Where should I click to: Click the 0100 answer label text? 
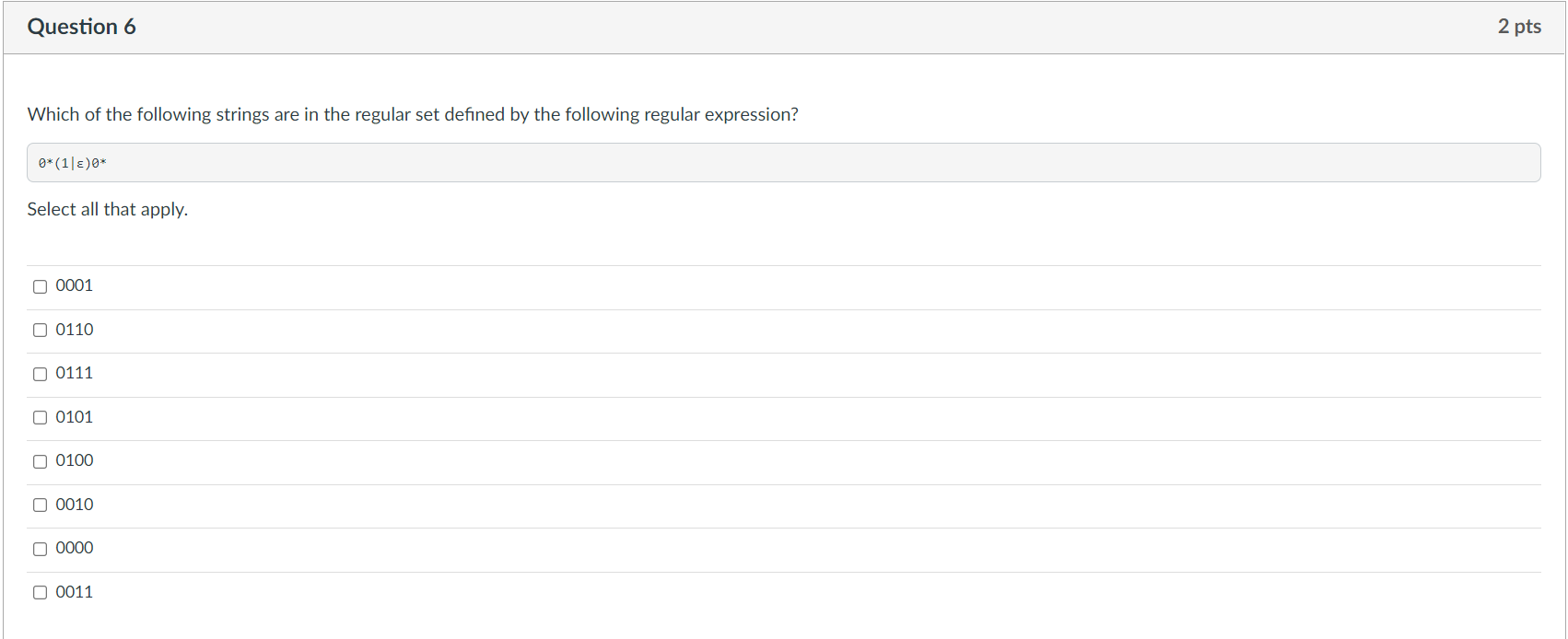tap(75, 460)
